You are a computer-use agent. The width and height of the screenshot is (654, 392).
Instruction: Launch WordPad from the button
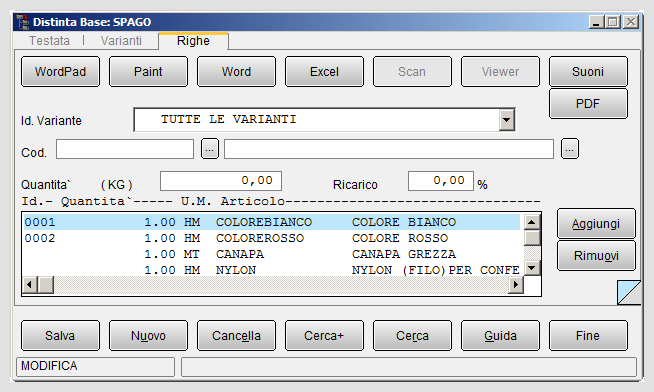[60, 72]
